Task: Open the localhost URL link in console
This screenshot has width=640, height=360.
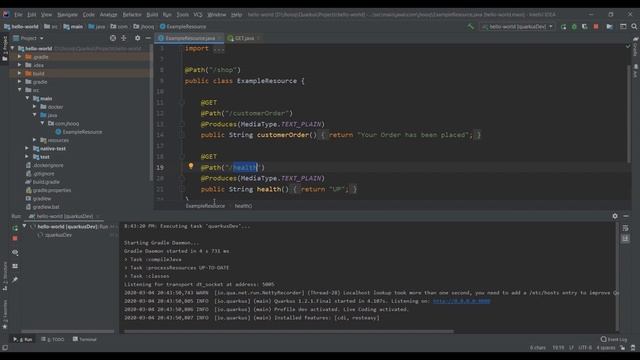Action: pyautogui.click(x=461, y=301)
